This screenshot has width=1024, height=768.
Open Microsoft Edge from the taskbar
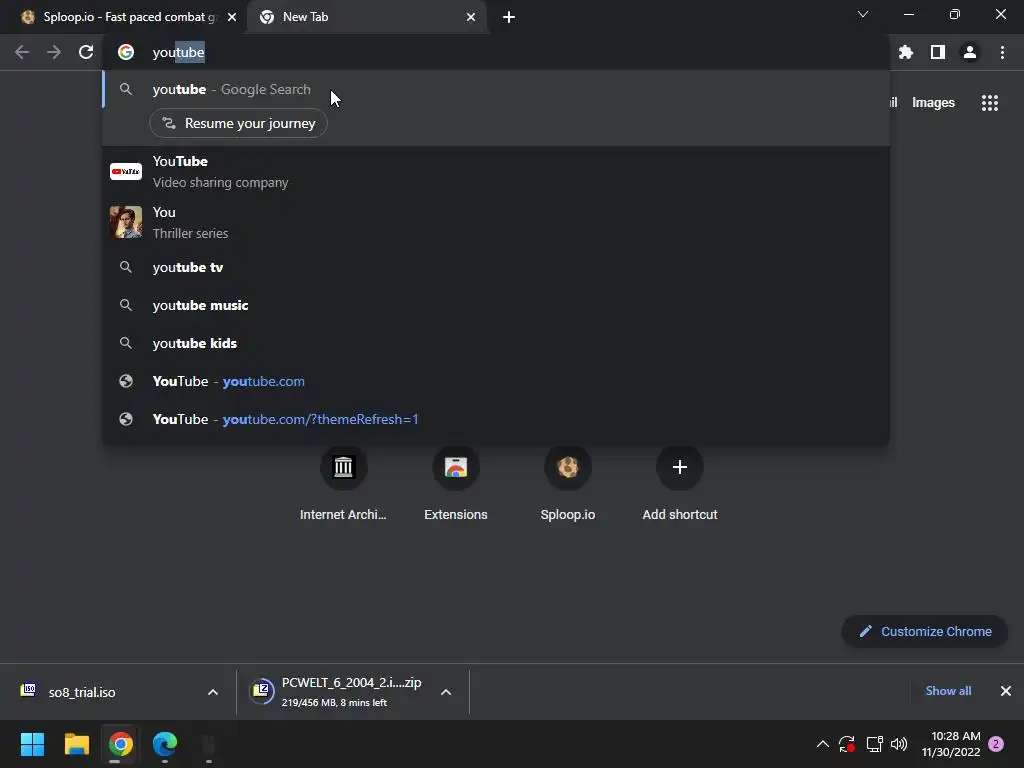(x=165, y=744)
